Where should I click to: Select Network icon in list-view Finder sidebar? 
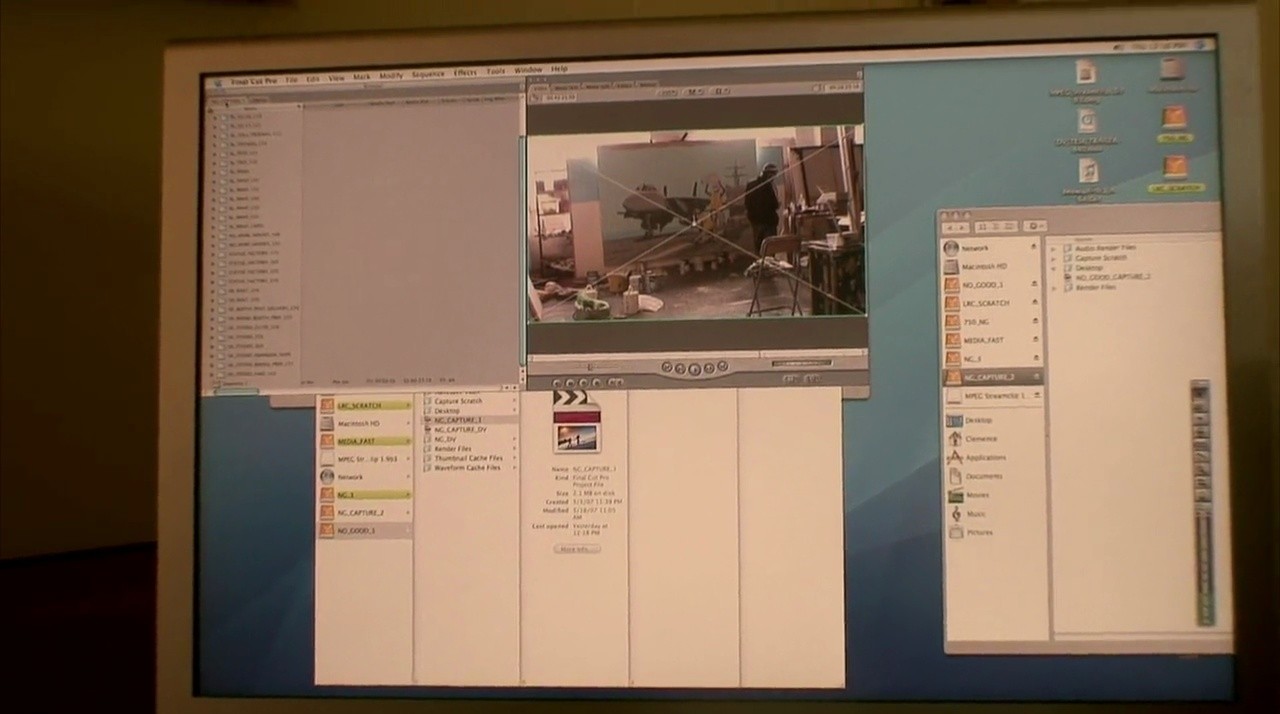(951, 247)
